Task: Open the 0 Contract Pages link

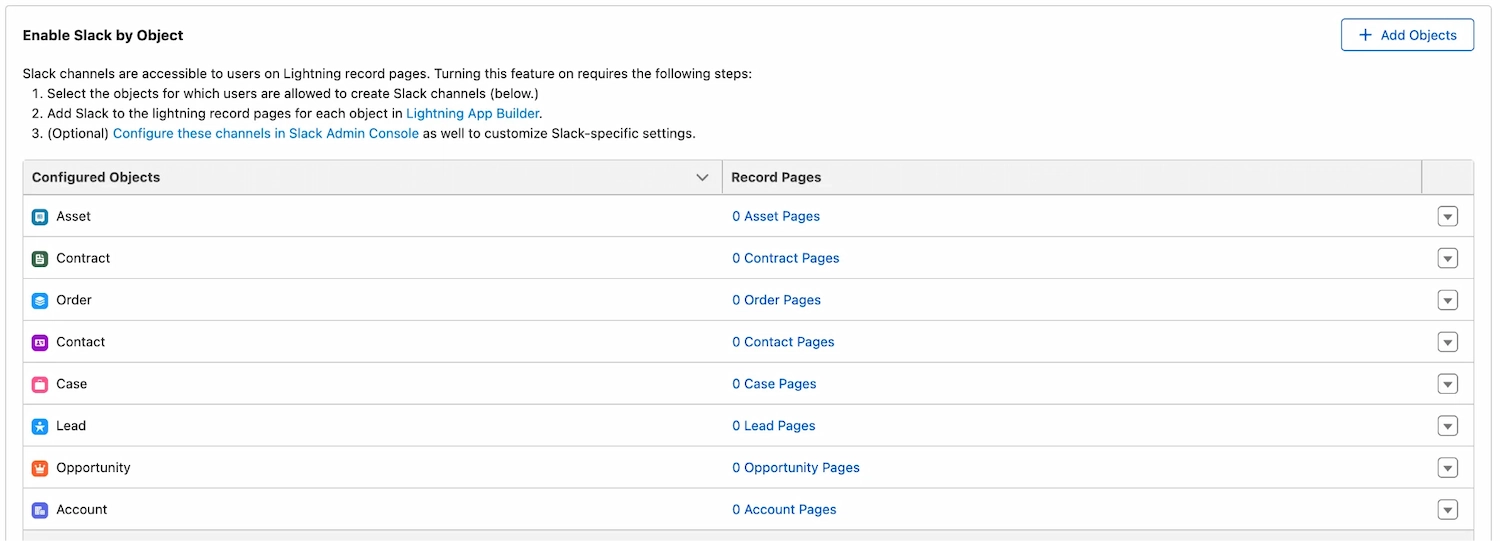Action: [x=786, y=258]
